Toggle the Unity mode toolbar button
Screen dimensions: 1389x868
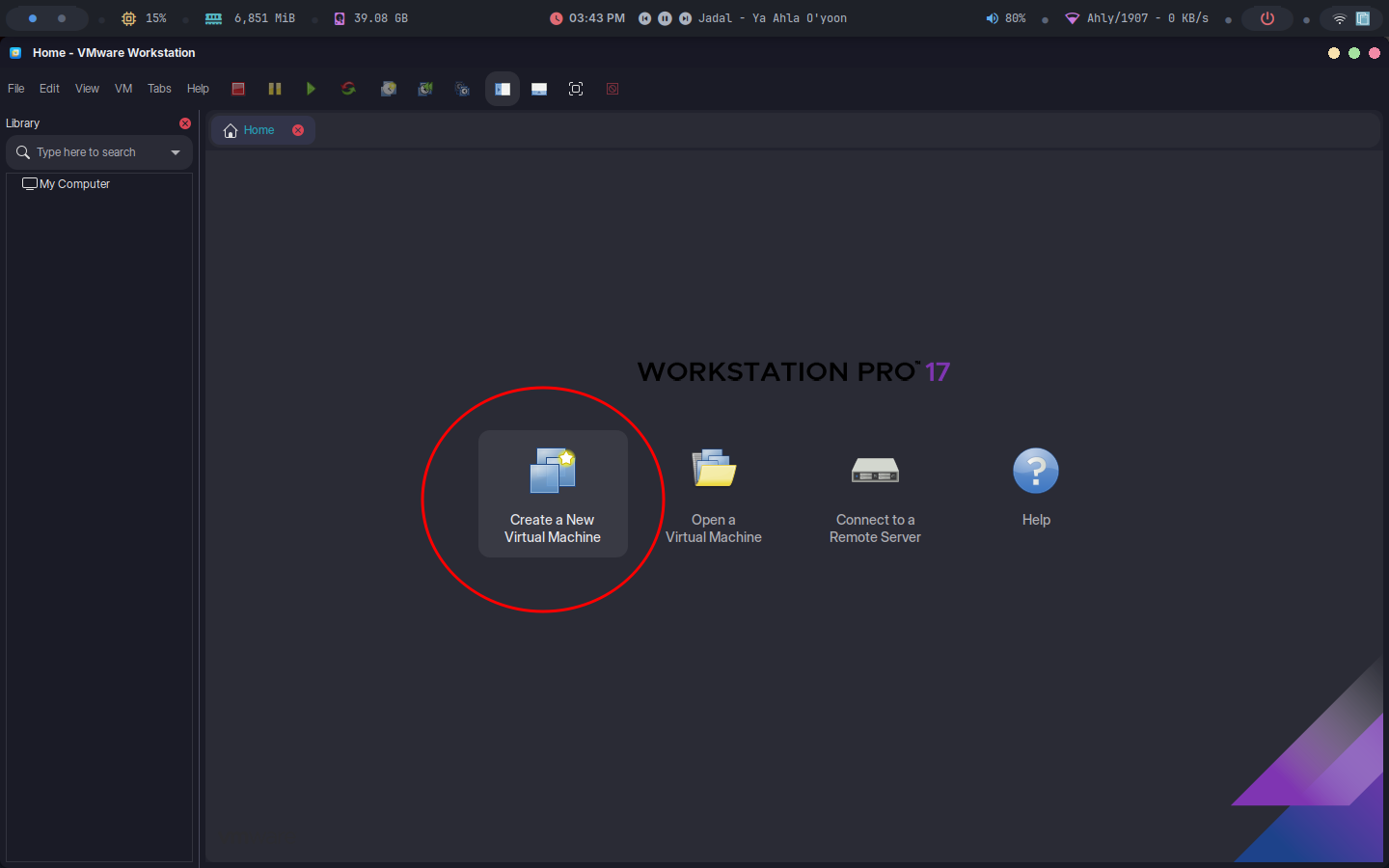[613, 89]
